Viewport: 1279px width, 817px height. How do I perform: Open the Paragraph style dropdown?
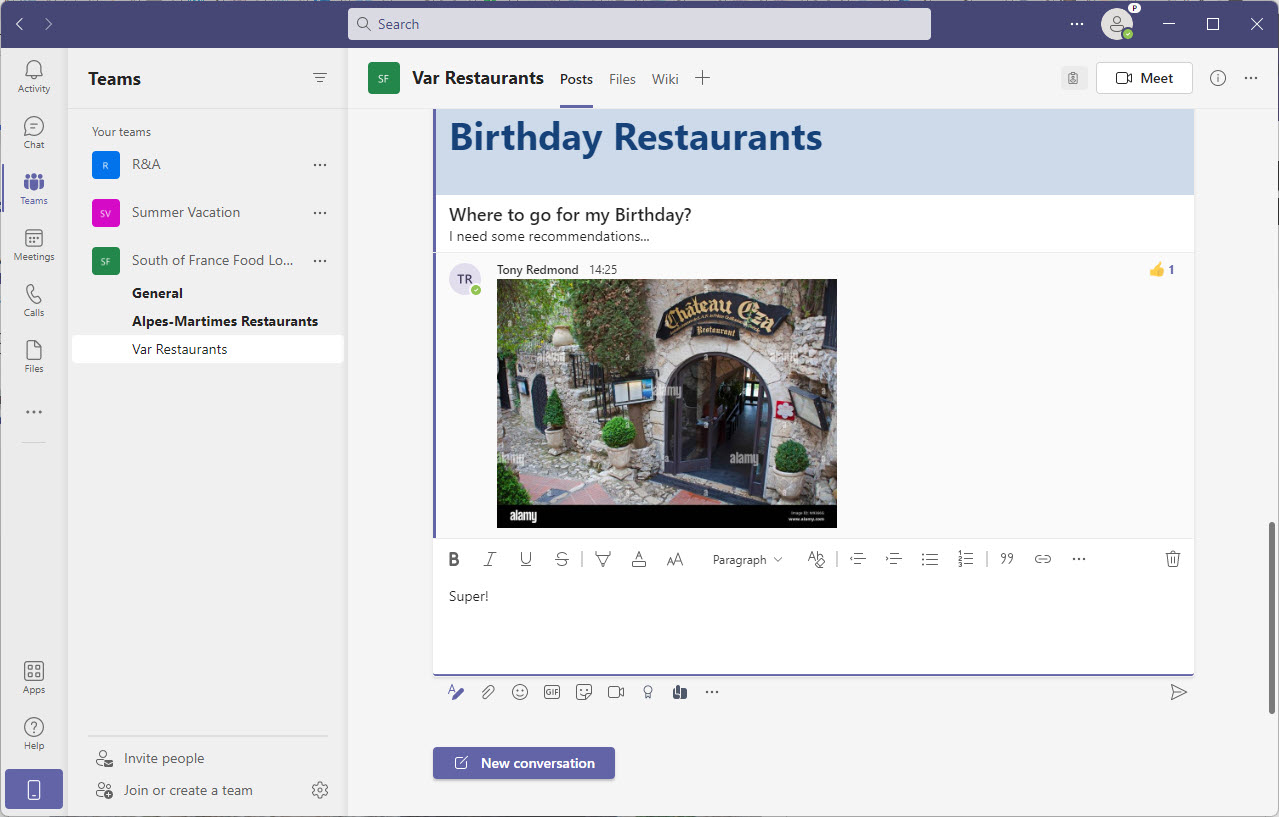(x=746, y=559)
